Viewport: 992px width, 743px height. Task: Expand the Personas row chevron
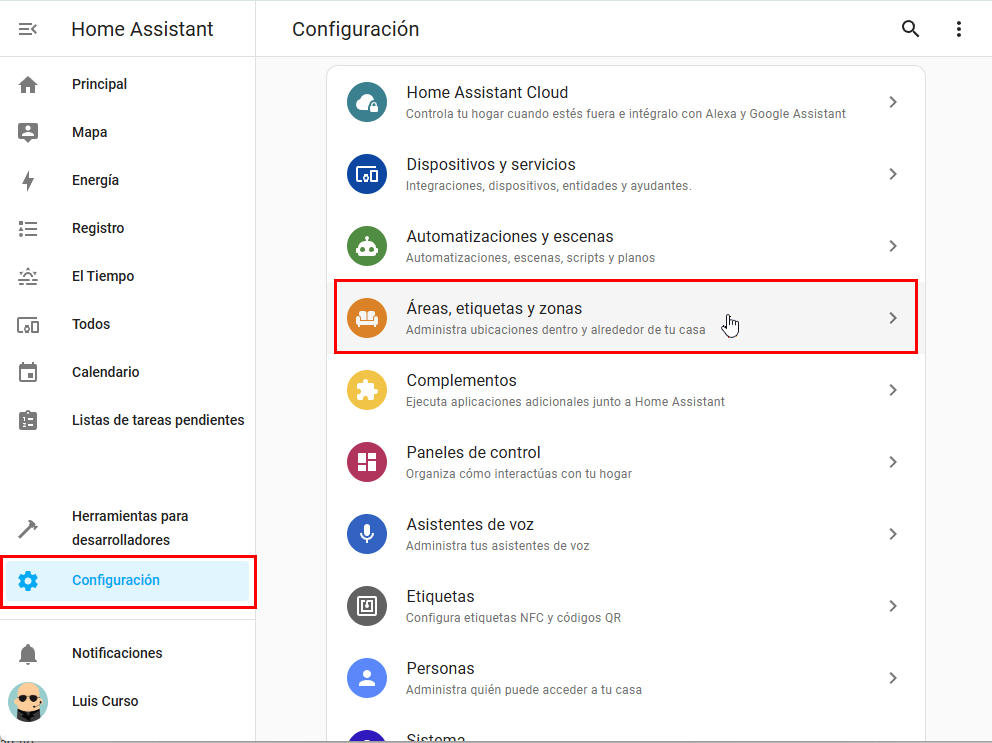coord(893,678)
